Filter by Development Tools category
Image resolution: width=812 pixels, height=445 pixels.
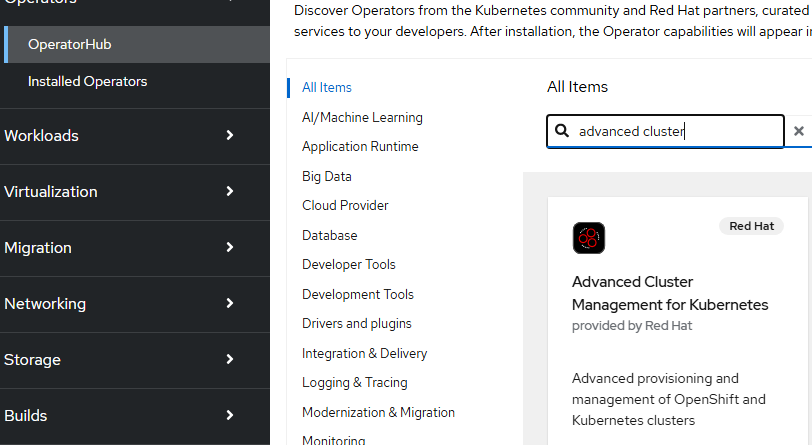[358, 295]
